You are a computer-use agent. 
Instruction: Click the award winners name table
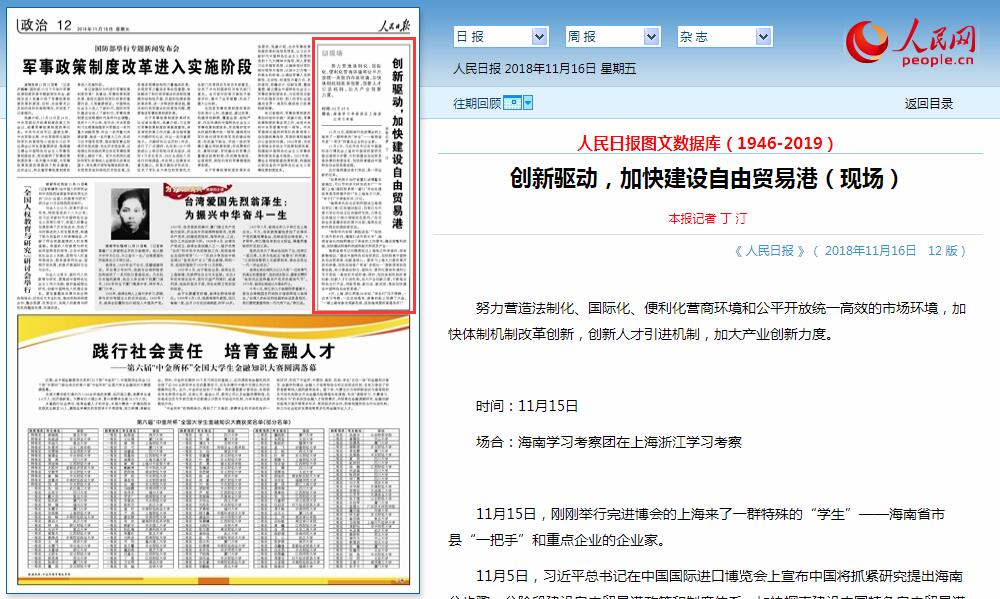(x=214, y=498)
